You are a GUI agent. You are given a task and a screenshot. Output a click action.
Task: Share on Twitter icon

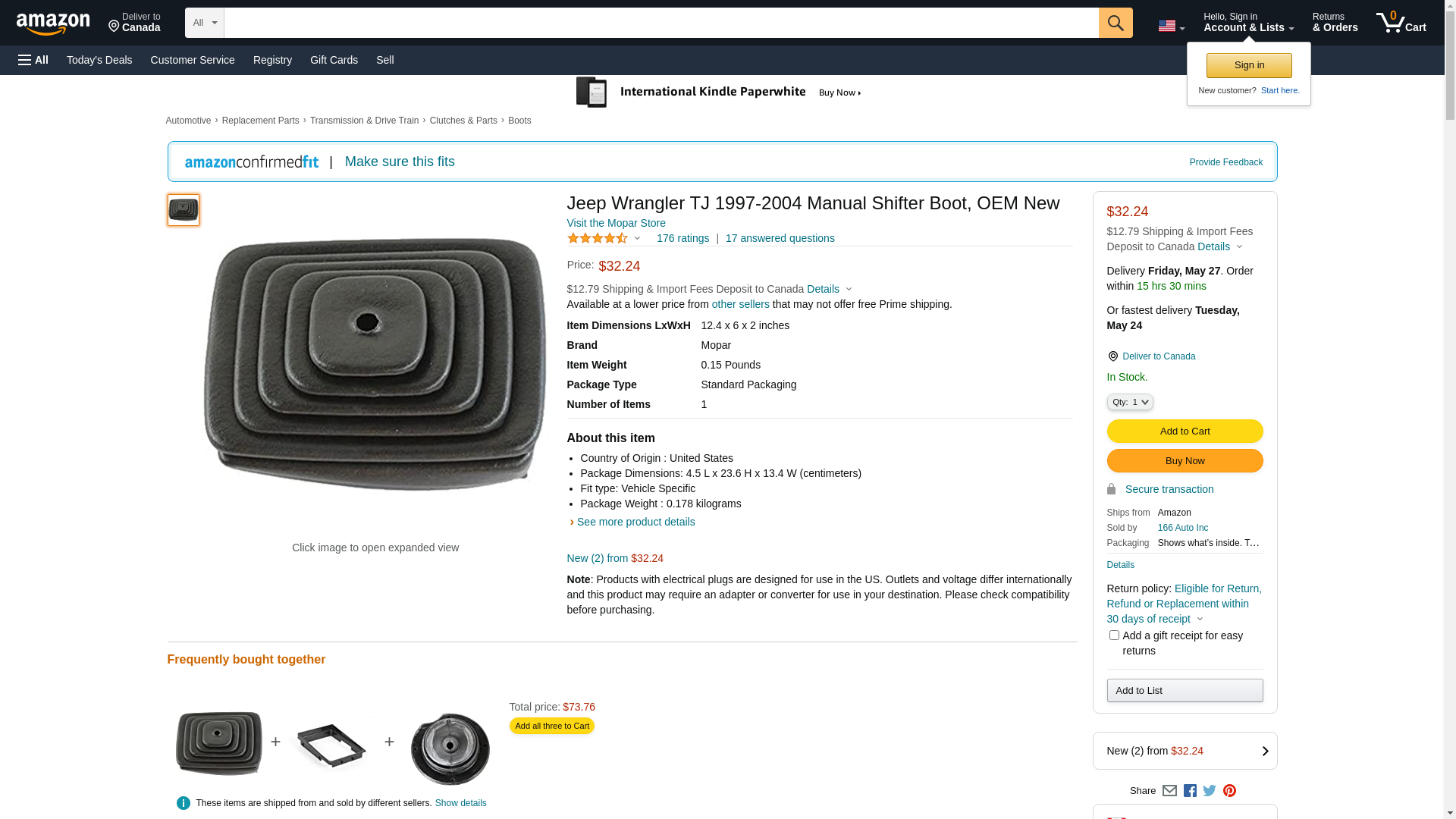tap(1210, 790)
